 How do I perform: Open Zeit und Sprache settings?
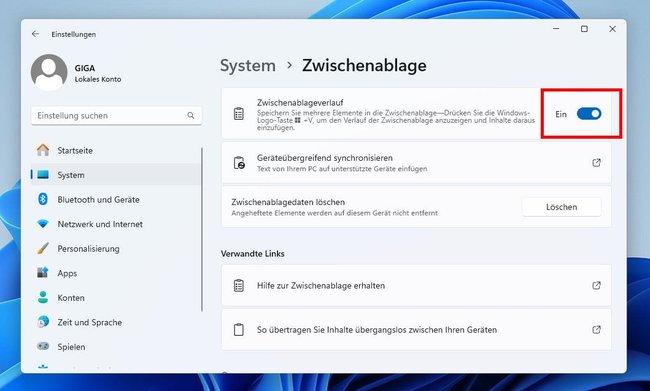point(116,322)
